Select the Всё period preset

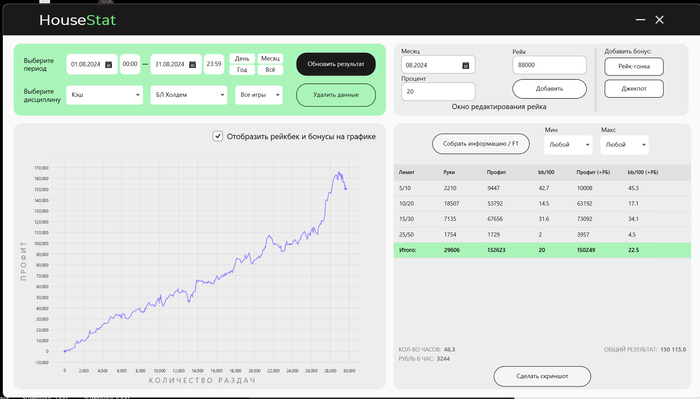270,70
